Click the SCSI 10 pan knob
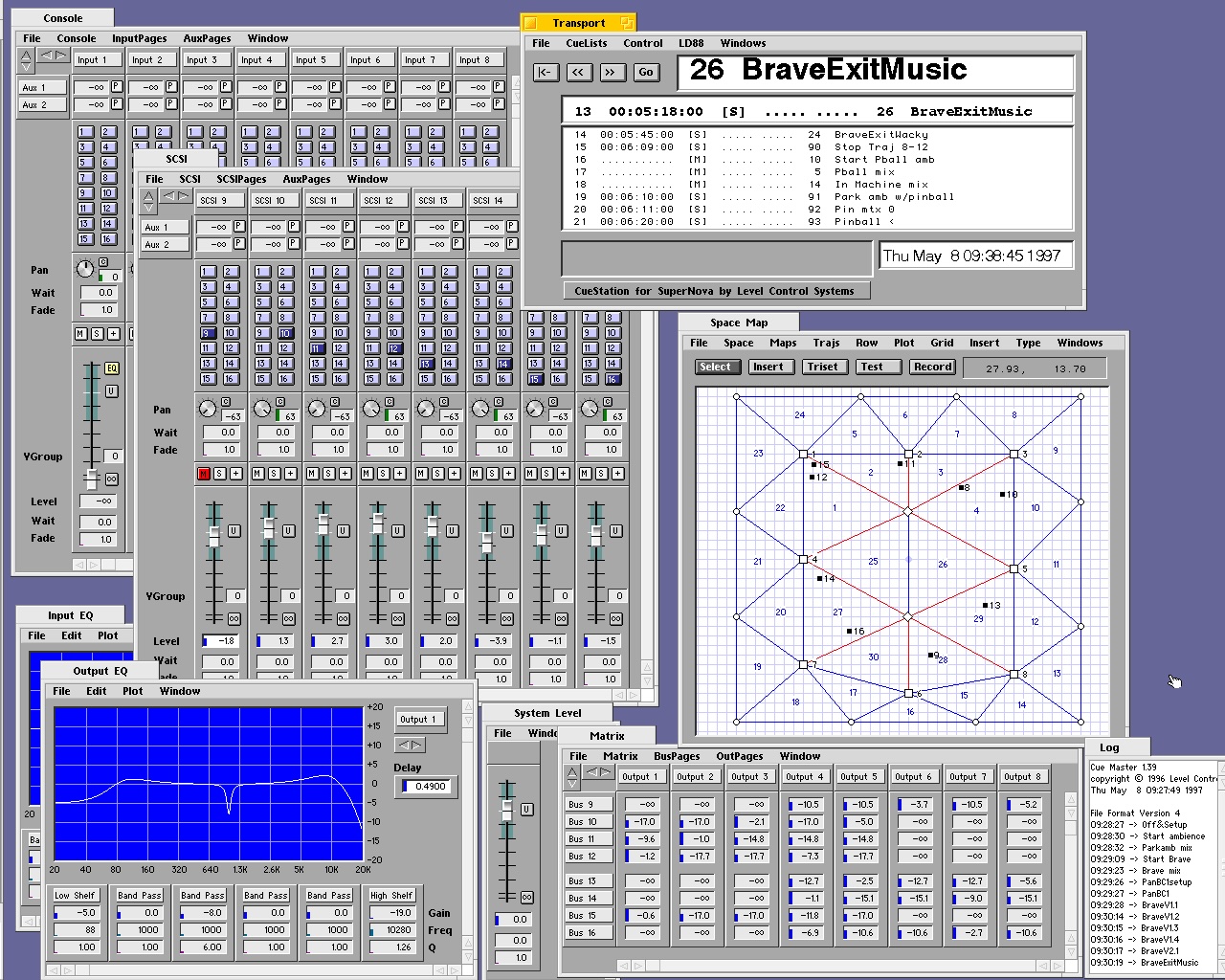The height and width of the screenshot is (980, 1225). 261,410
